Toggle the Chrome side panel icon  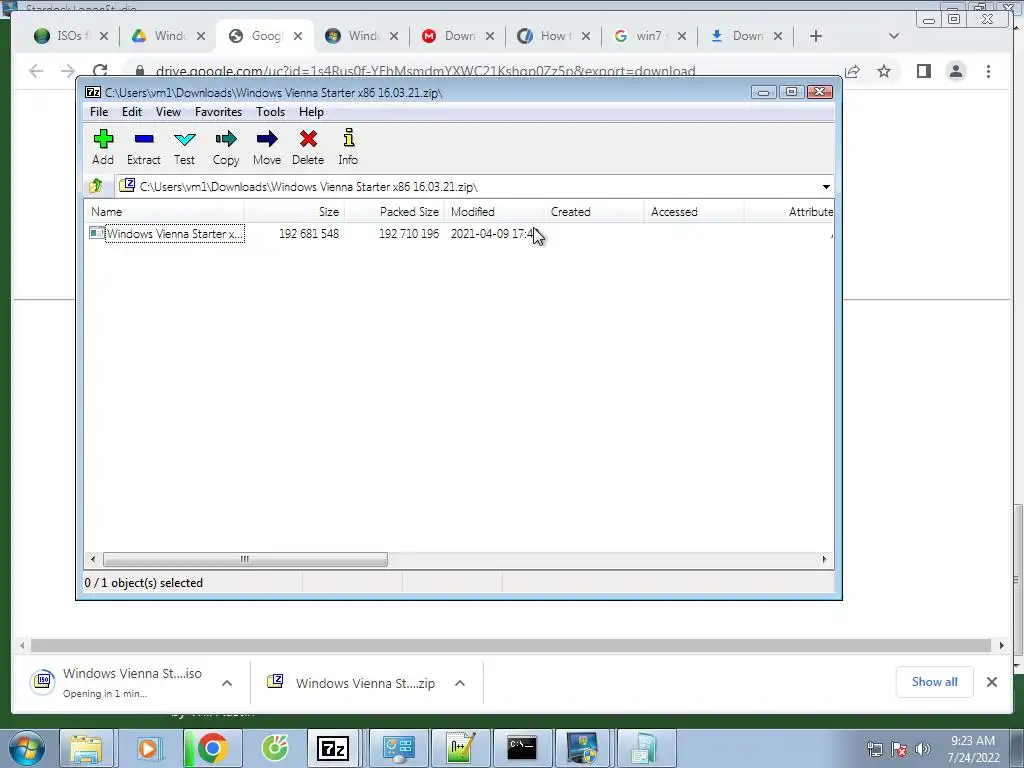click(923, 71)
